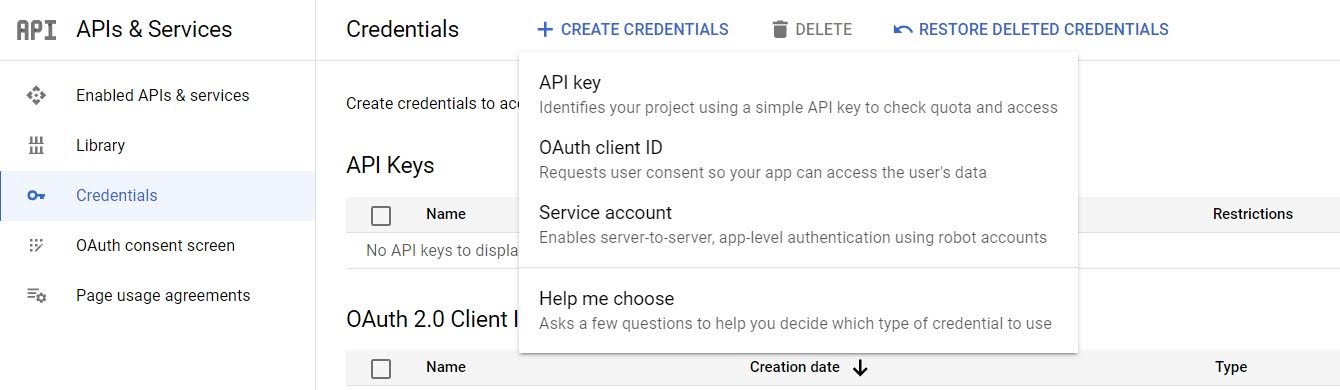This screenshot has width=1340, height=390.
Task: Click the 'No API keys to display' text
Action: 442,251
